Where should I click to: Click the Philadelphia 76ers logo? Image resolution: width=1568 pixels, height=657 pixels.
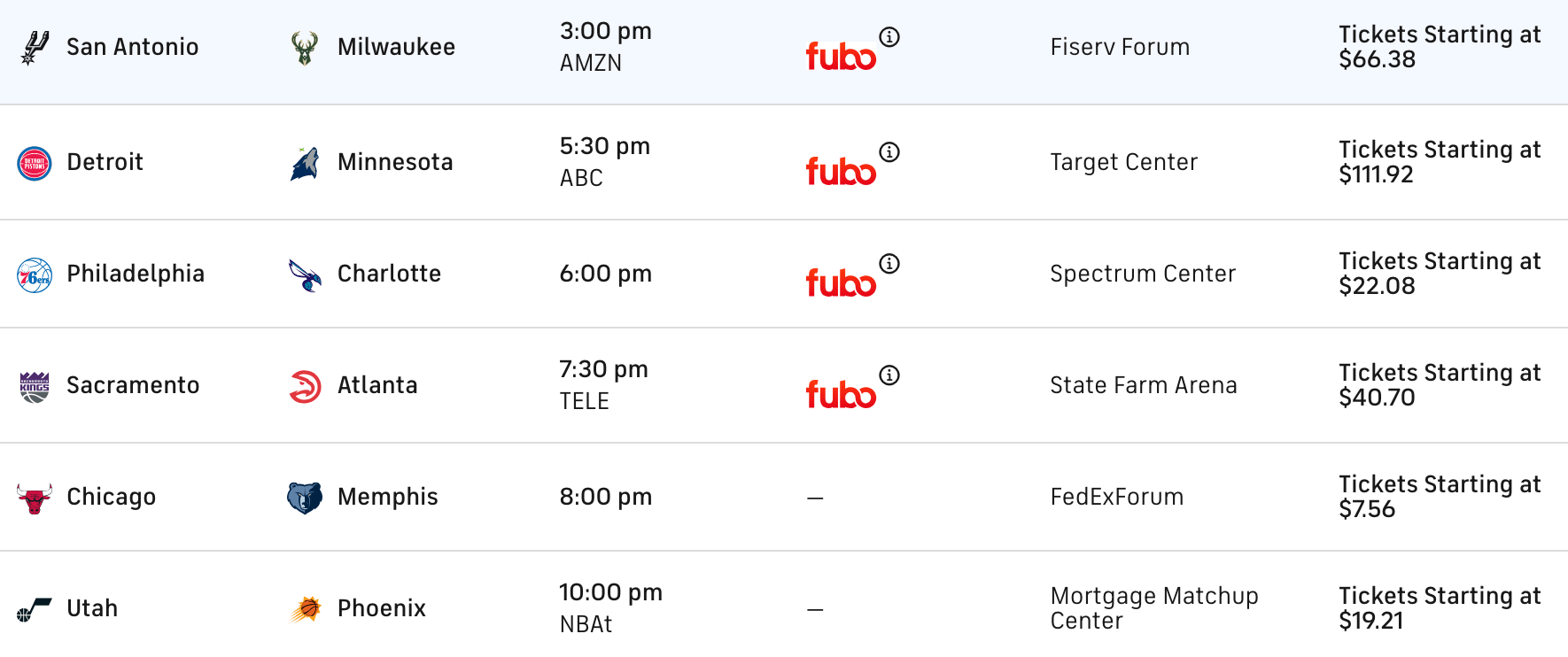point(35,275)
